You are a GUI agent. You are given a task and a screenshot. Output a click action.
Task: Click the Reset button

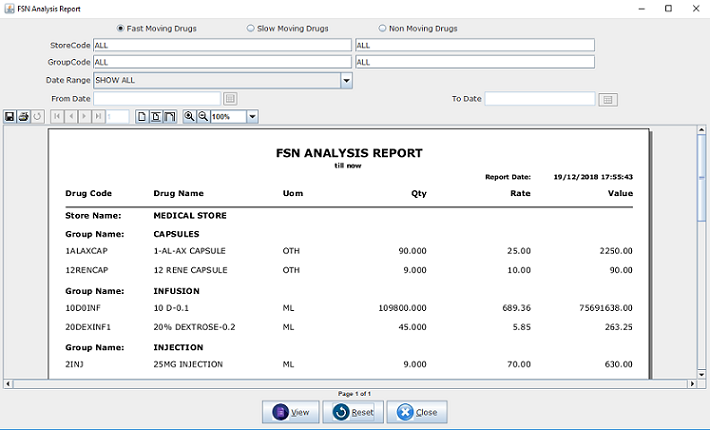coord(353,412)
